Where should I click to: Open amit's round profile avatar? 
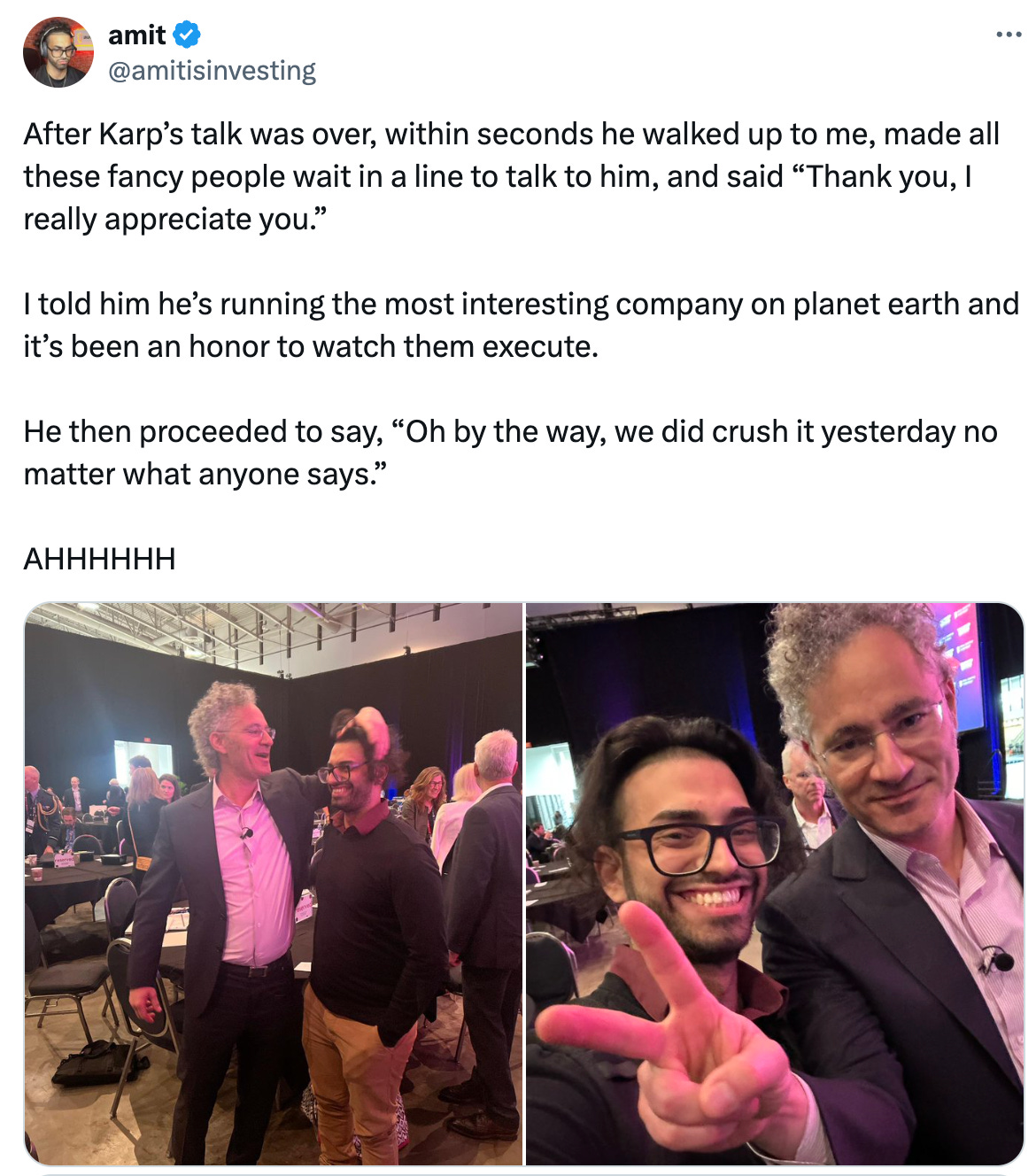58,52
